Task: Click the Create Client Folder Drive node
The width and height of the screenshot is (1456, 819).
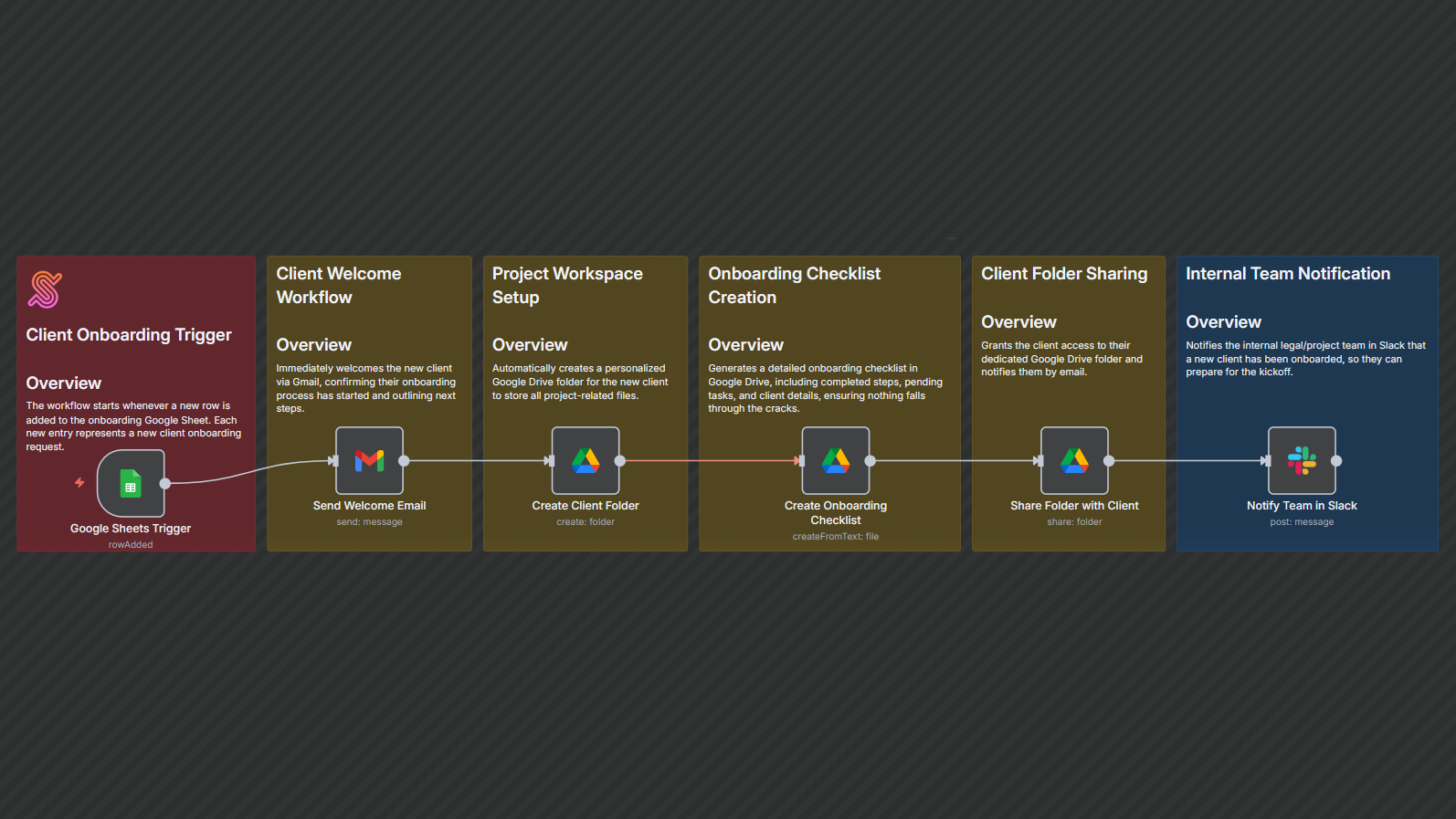Action: pos(586,461)
